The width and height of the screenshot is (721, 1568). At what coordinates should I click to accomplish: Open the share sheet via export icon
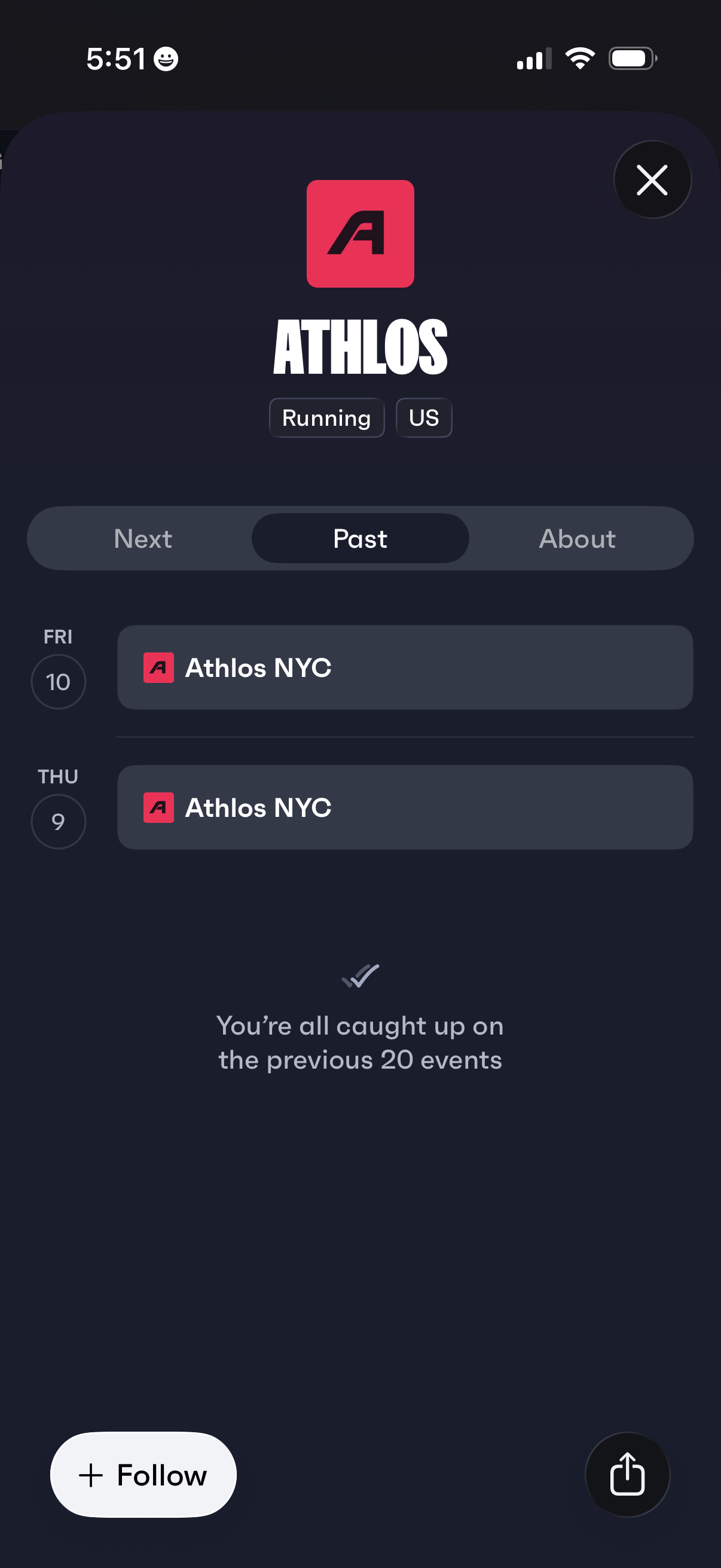click(x=627, y=1475)
